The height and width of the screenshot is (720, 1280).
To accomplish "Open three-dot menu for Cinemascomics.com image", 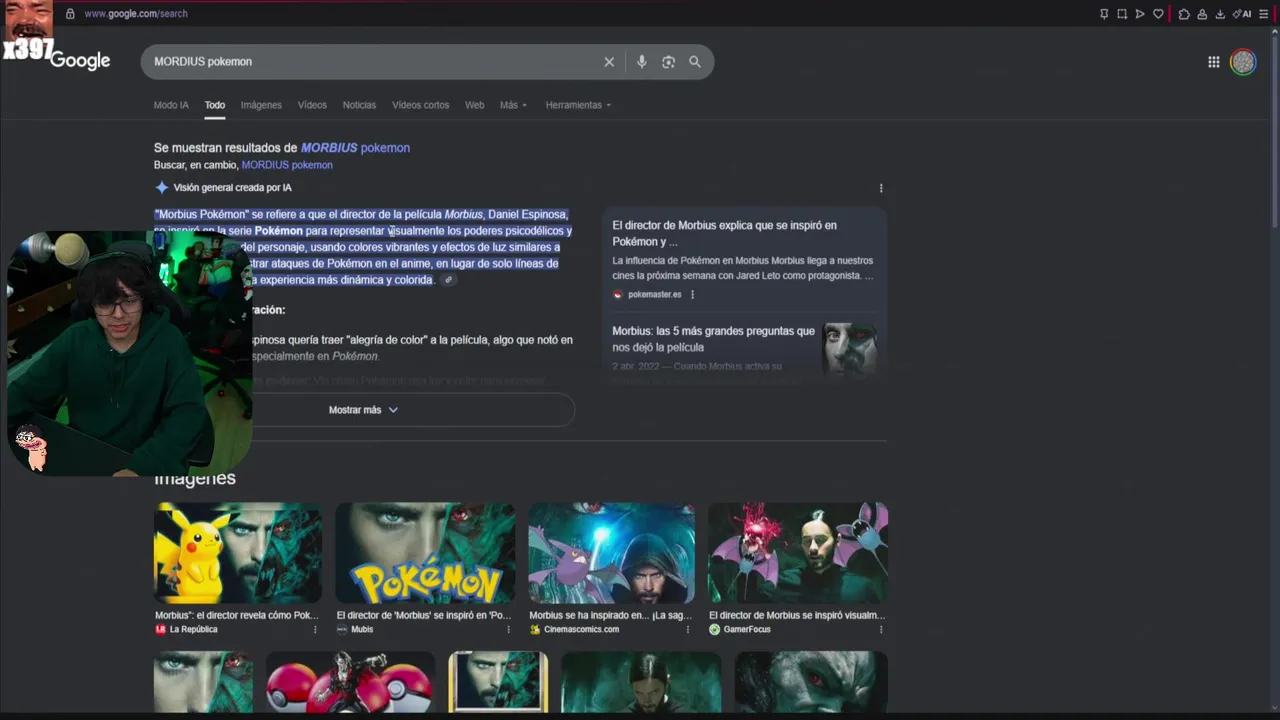I will 687,630.
